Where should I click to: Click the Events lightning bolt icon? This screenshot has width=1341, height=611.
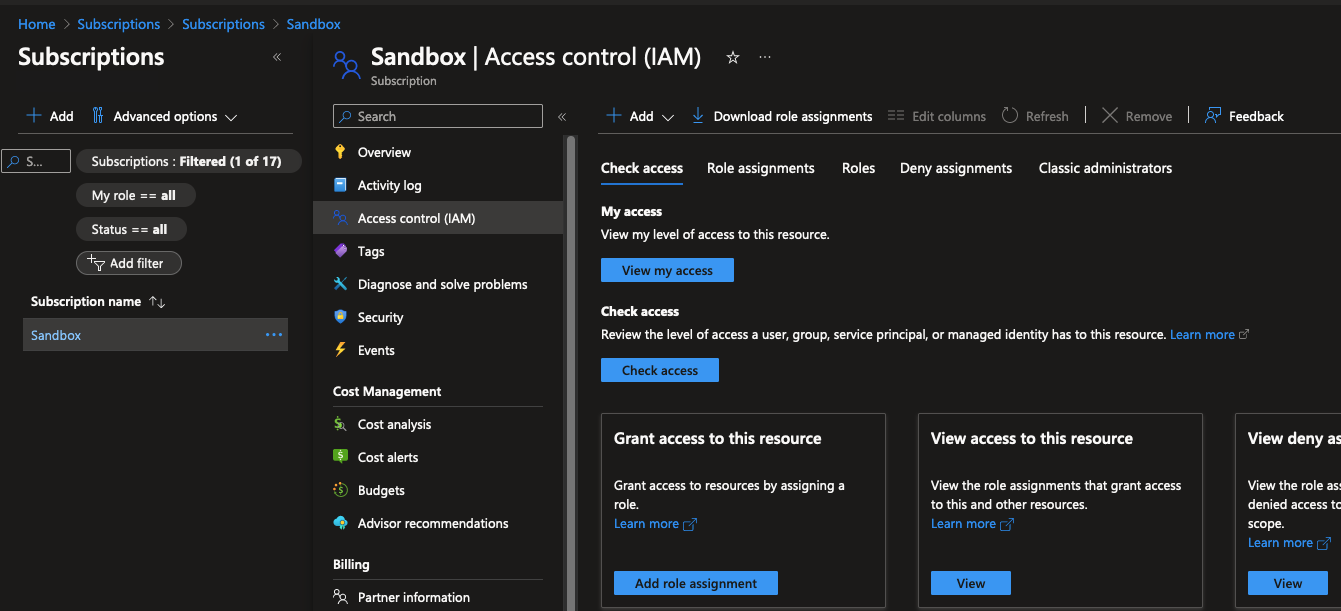(340, 350)
